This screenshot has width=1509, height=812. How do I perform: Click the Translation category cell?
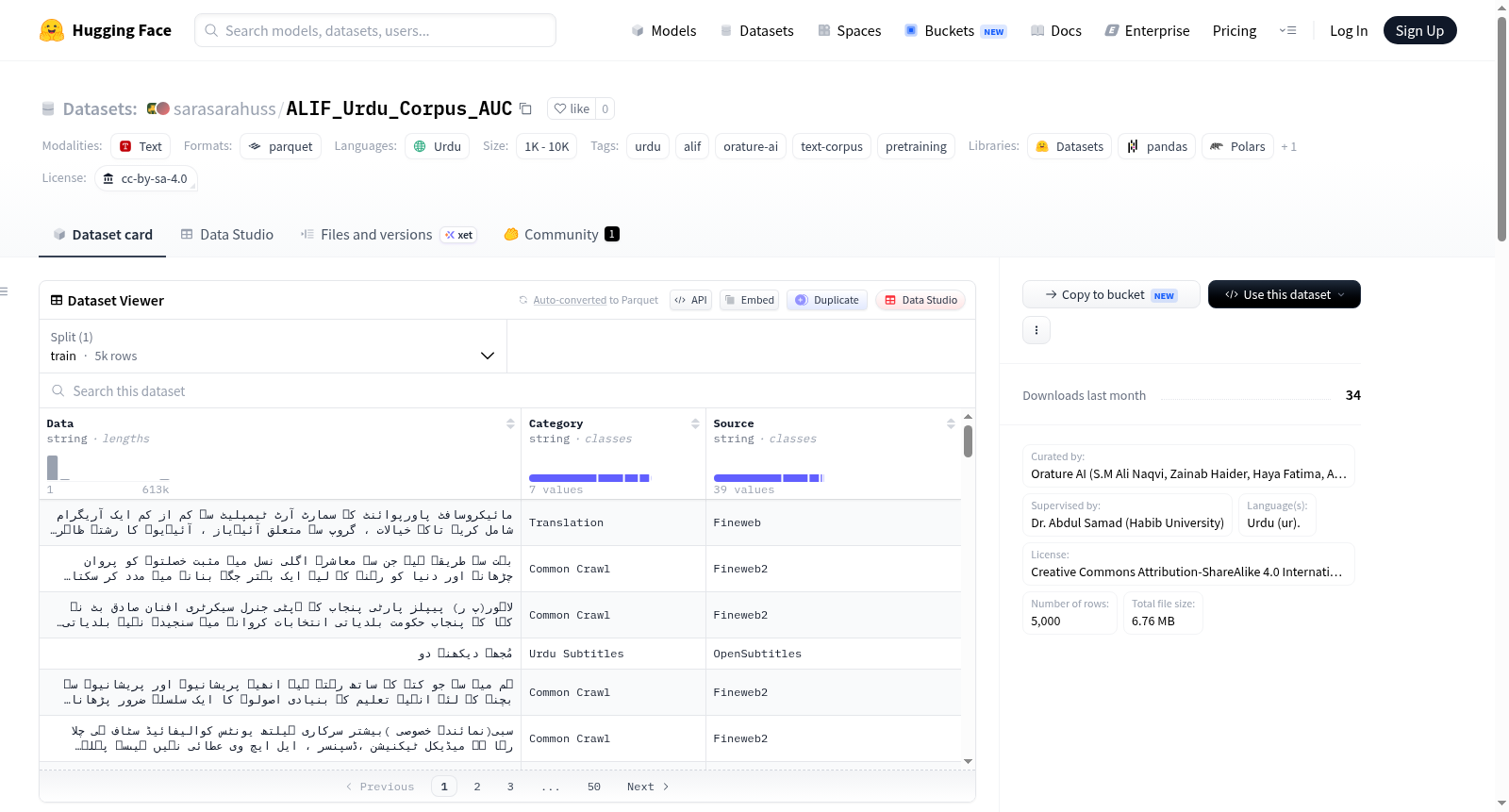point(613,522)
